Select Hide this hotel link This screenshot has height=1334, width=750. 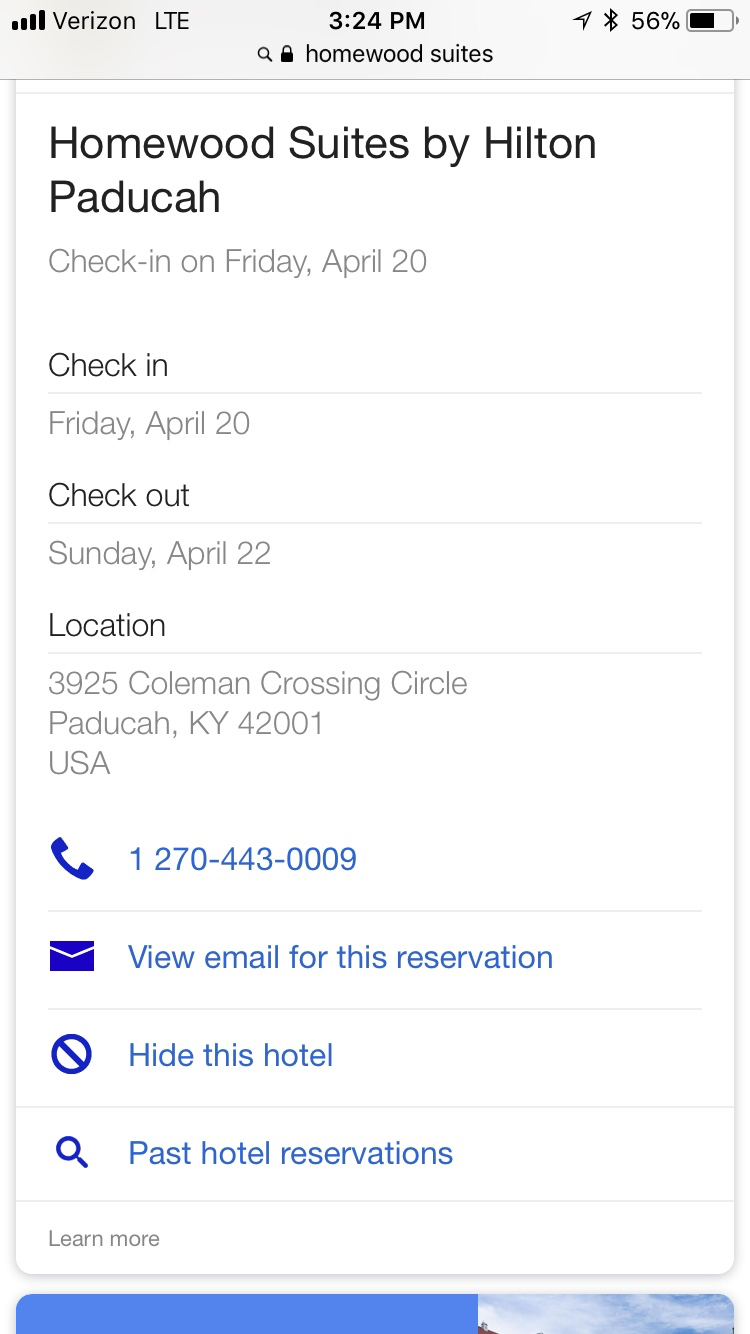[231, 1055]
